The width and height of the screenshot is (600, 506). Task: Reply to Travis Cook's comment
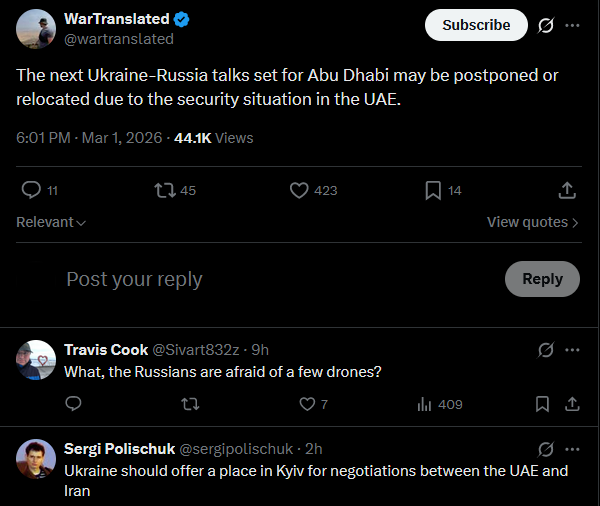click(73, 404)
